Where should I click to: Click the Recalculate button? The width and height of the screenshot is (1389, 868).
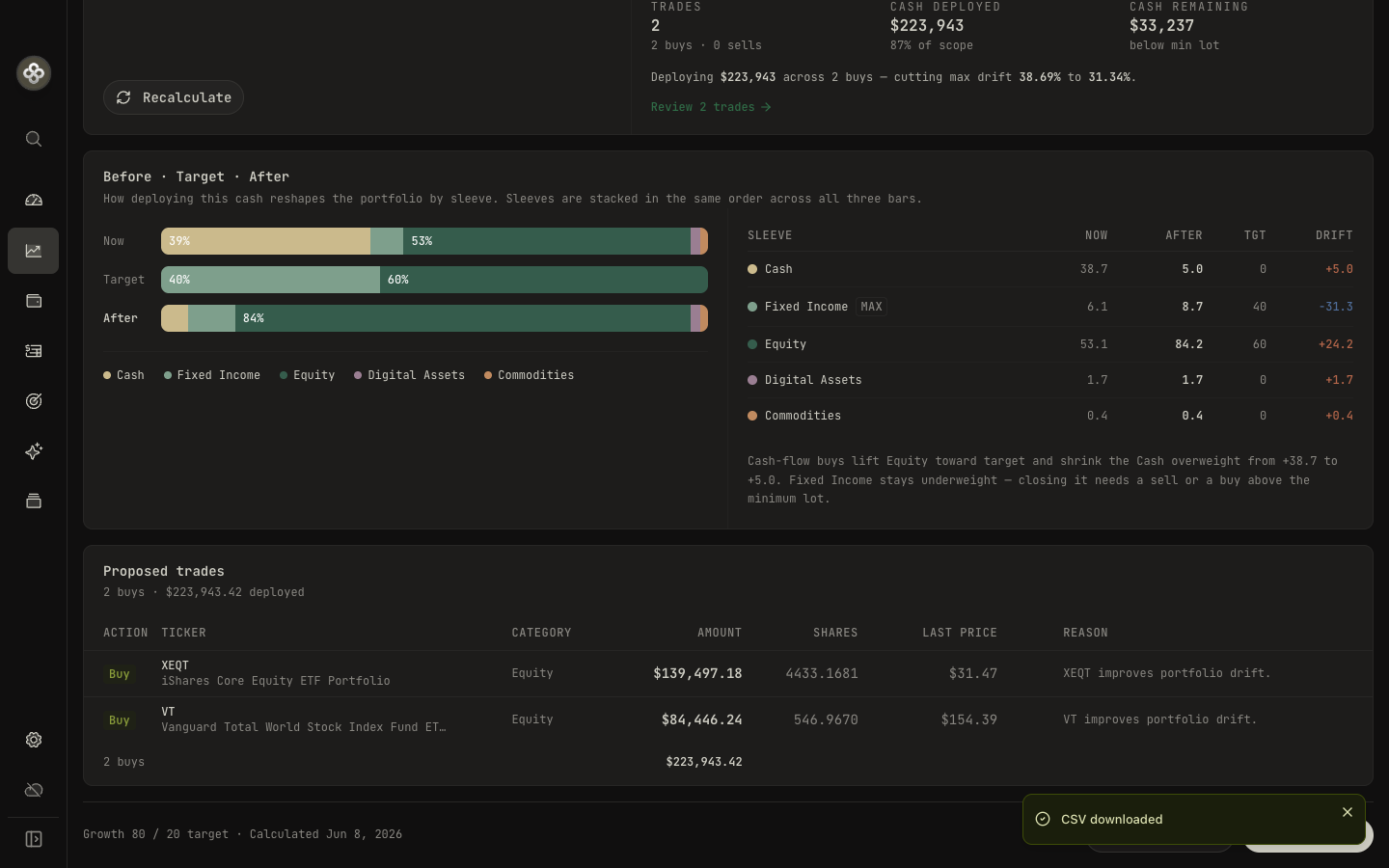(x=174, y=97)
